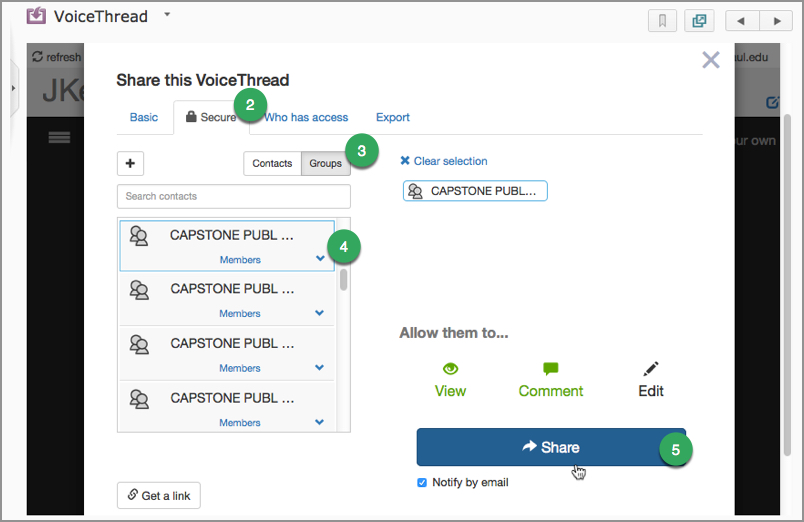Viewport: 804px width, 522px height.
Task: Click the group list scrollbar thumb
Action: pos(344,279)
